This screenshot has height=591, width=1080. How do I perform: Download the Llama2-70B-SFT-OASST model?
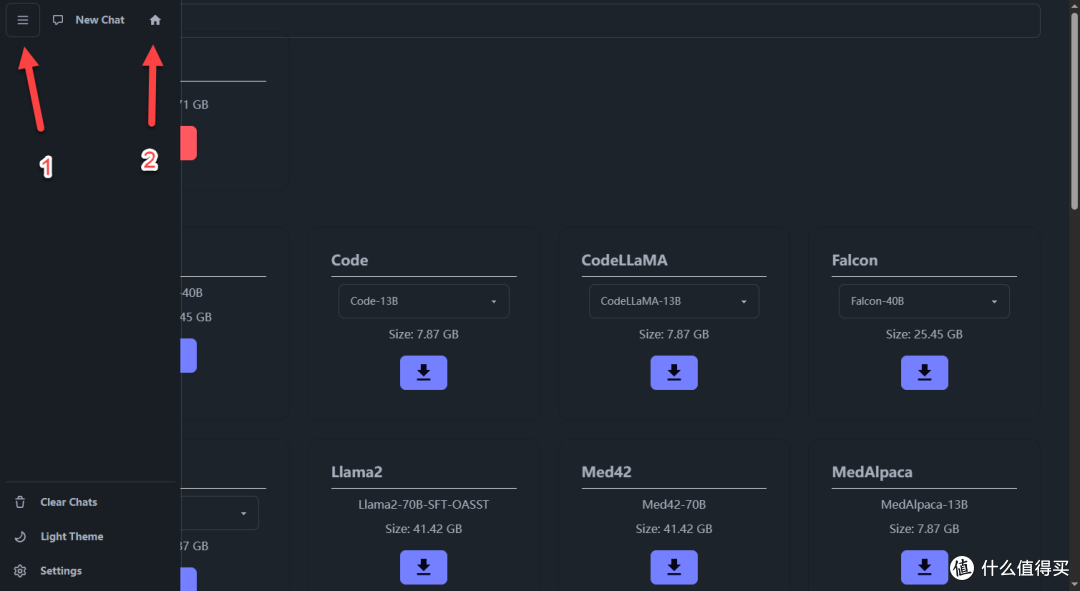pos(424,567)
